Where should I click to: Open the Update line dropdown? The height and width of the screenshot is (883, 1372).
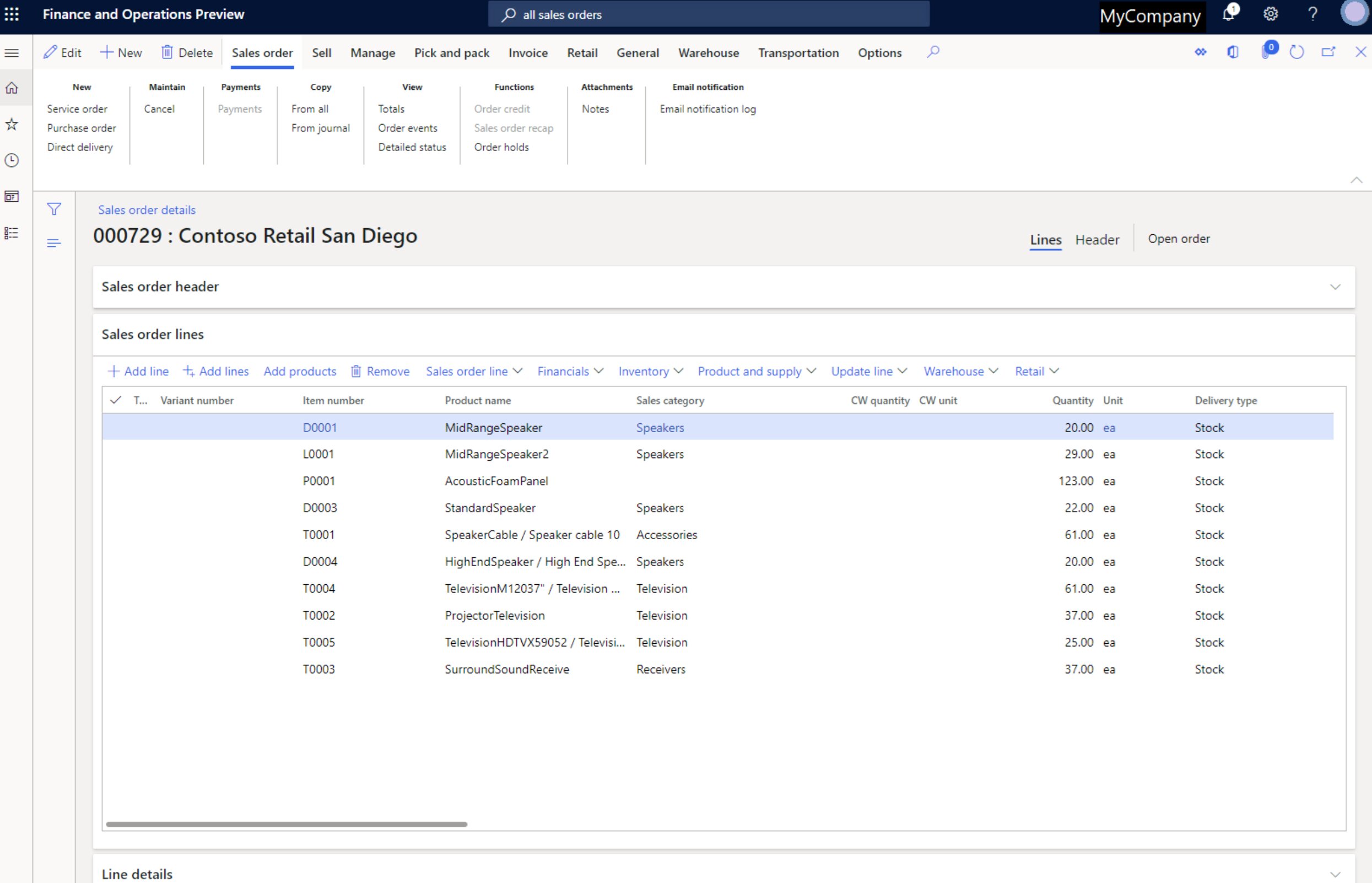point(868,371)
